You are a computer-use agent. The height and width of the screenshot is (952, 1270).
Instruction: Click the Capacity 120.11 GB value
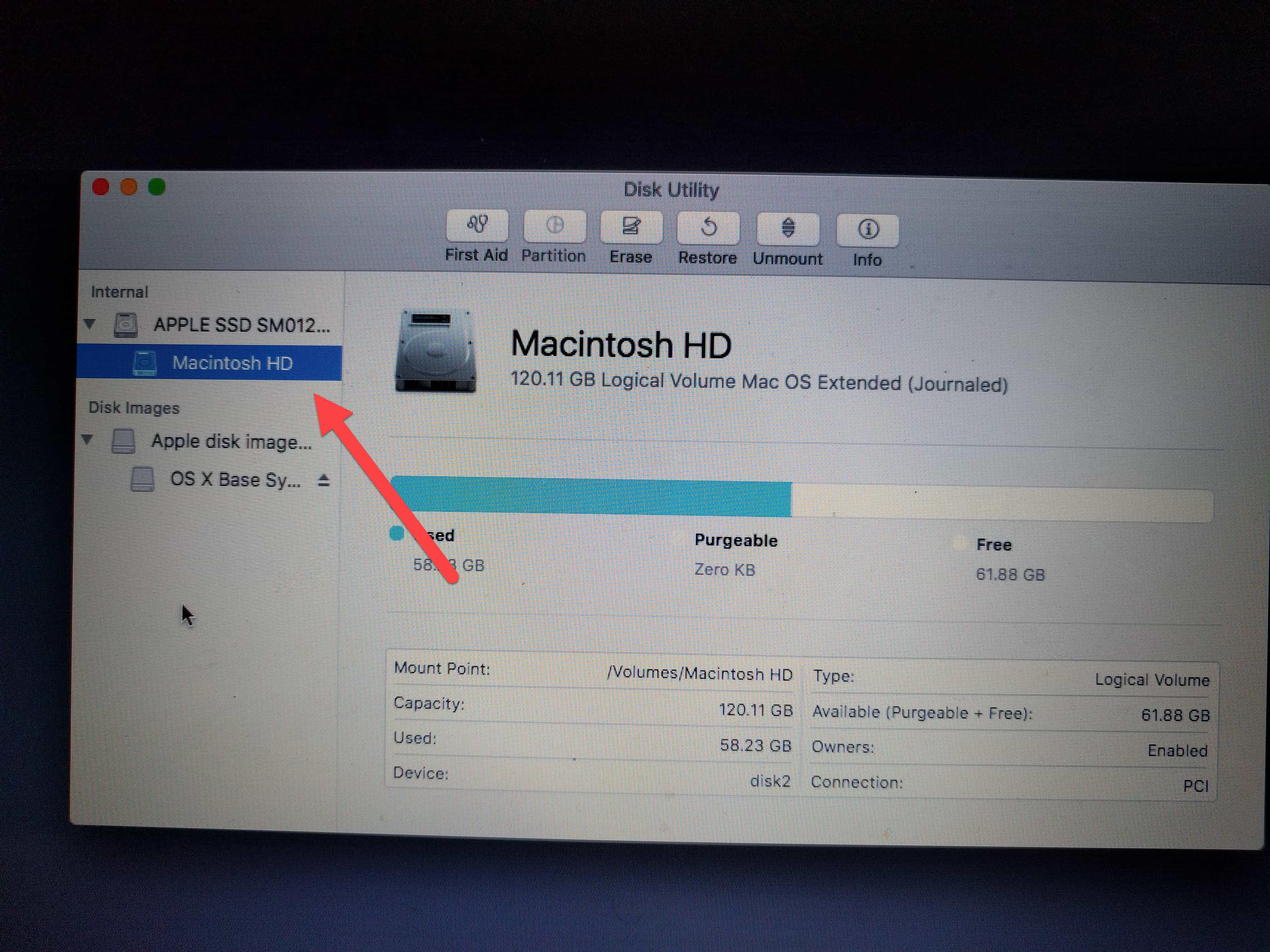pos(756,711)
